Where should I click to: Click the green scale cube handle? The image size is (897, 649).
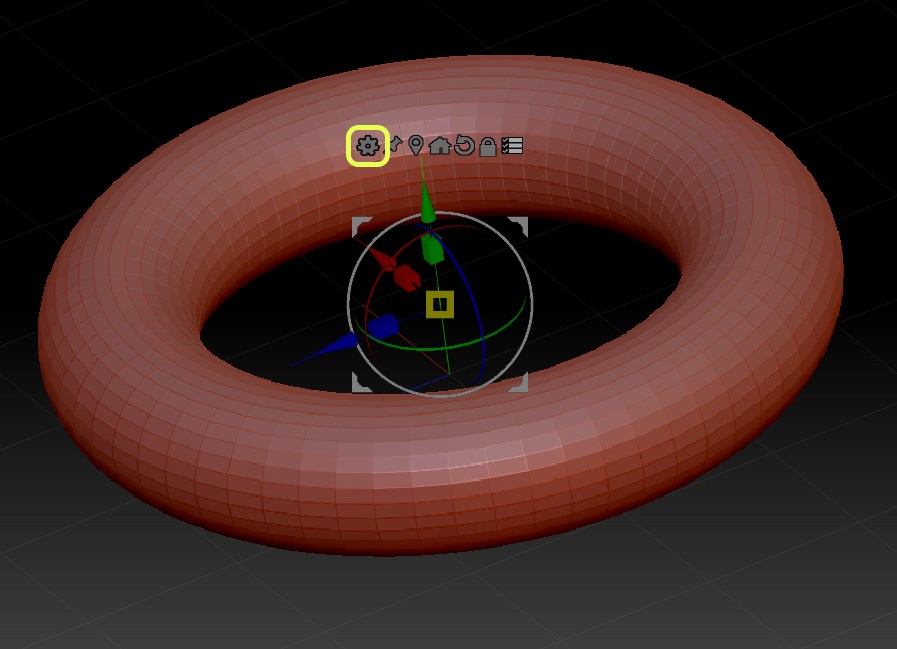coord(432,249)
